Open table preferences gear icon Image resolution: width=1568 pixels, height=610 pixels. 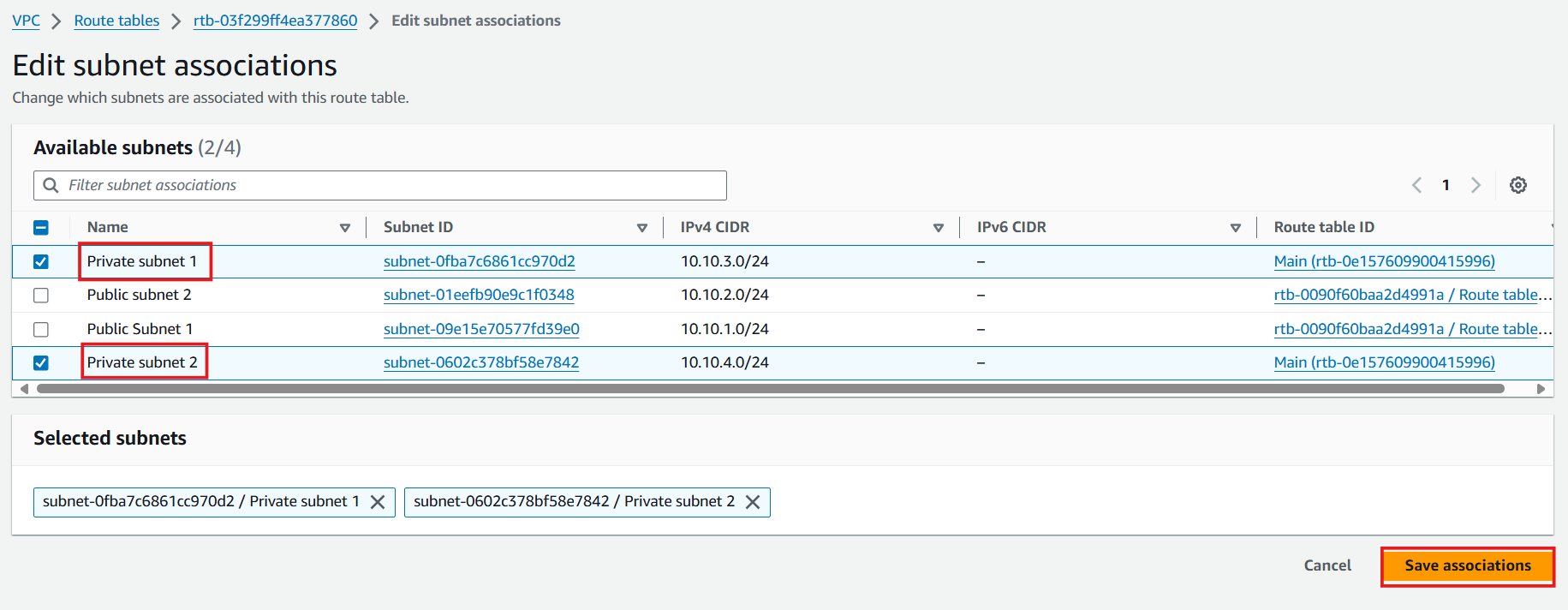click(x=1518, y=185)
